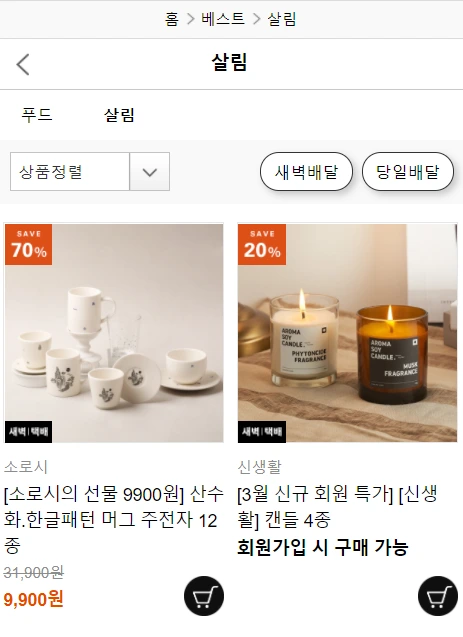Add the 소로시 mug set to cart

pos(204,596)
